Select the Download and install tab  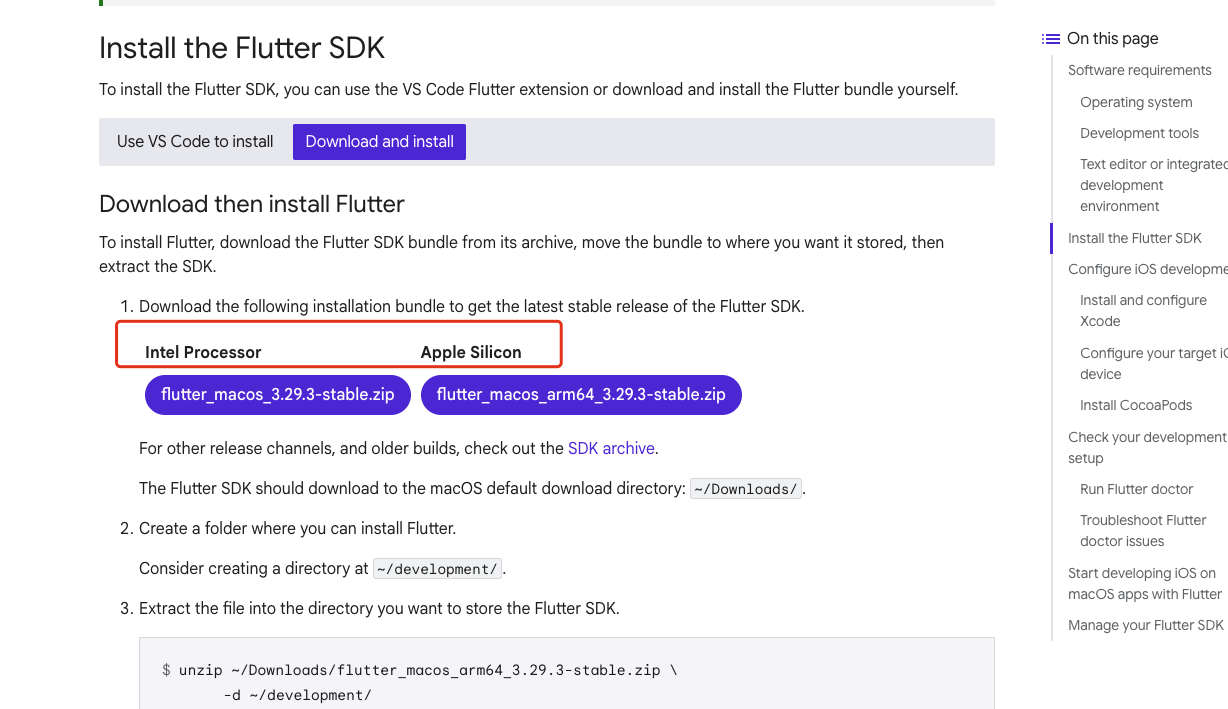coord(379,142)
